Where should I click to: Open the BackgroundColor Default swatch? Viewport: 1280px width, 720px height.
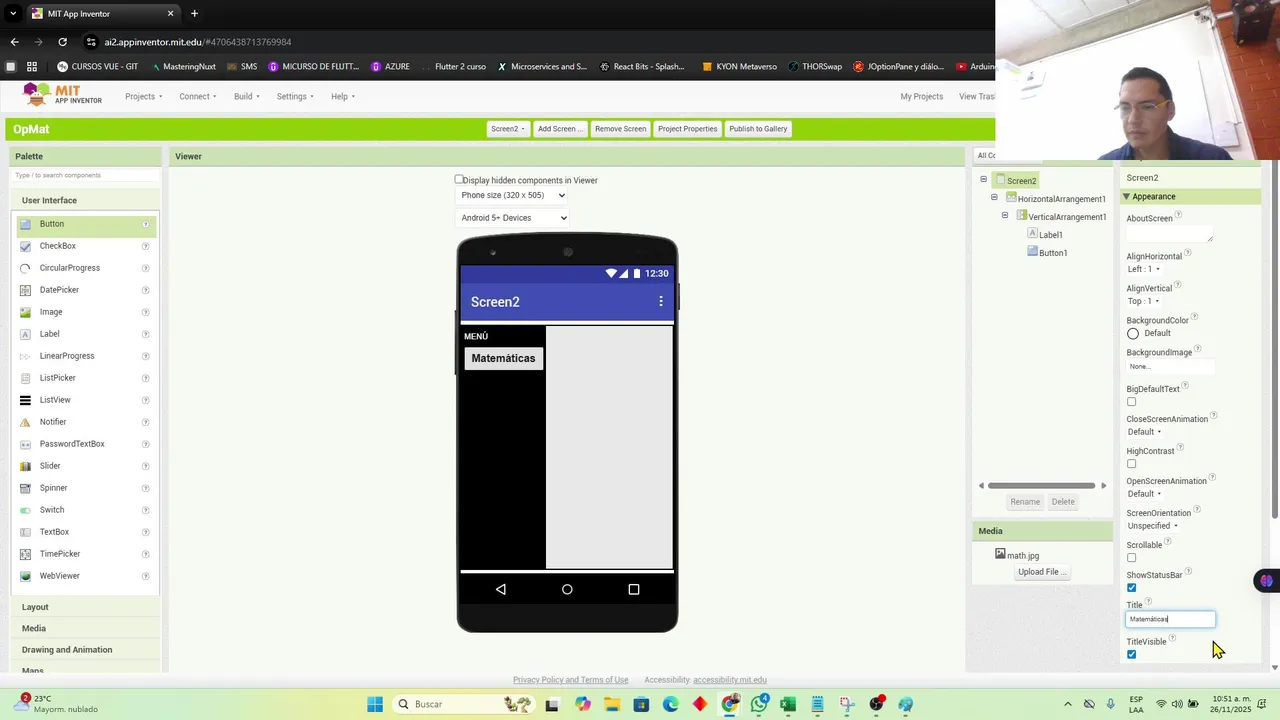(x=1133, y=334)
